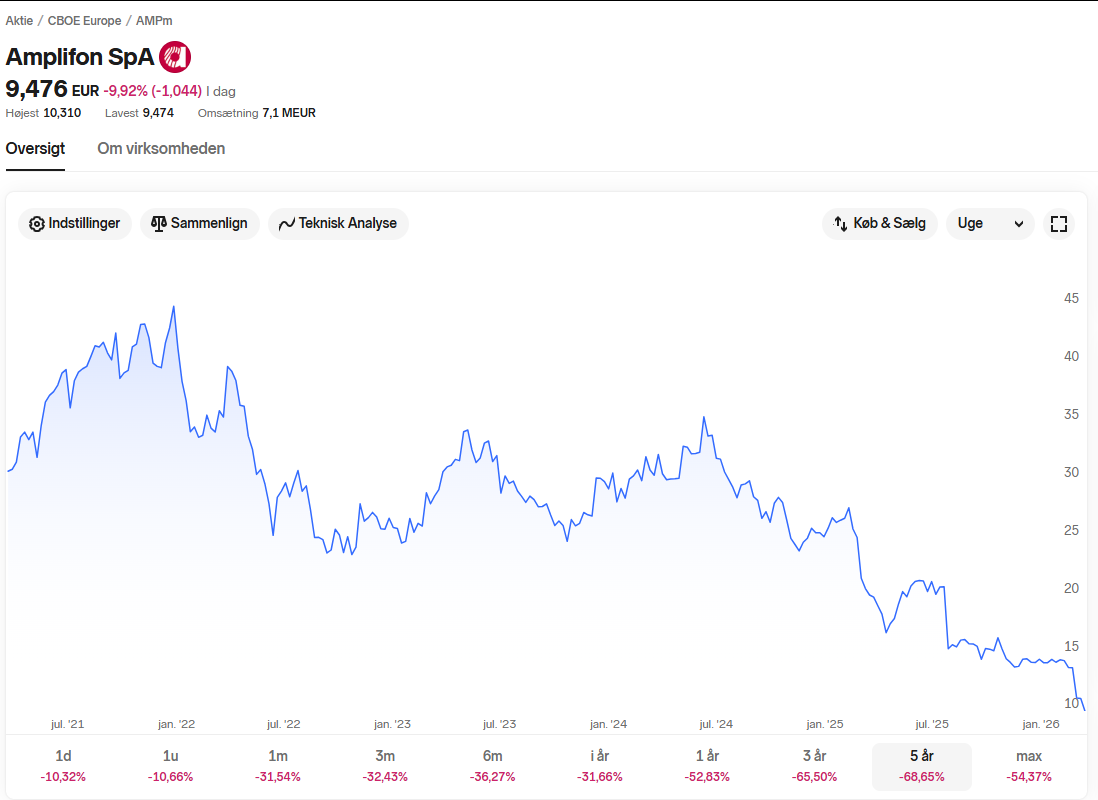Image resolution: width=1098 pixels, height=800 pixels.
Task: Click the jul. '23 axis label
Action: tap(499, 724)
